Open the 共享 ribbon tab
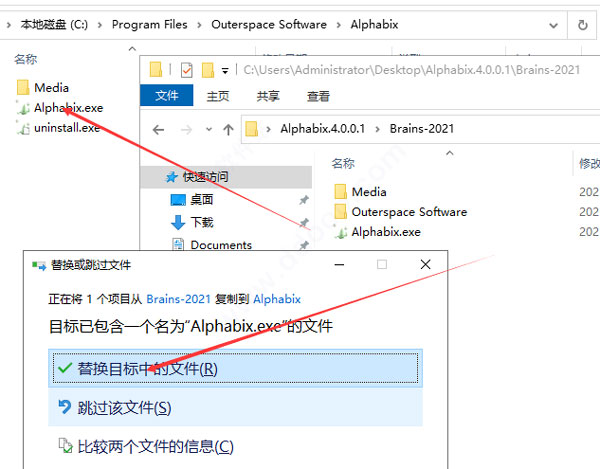The height and width of the screenshot is (469, 600). tap(268, 96)
